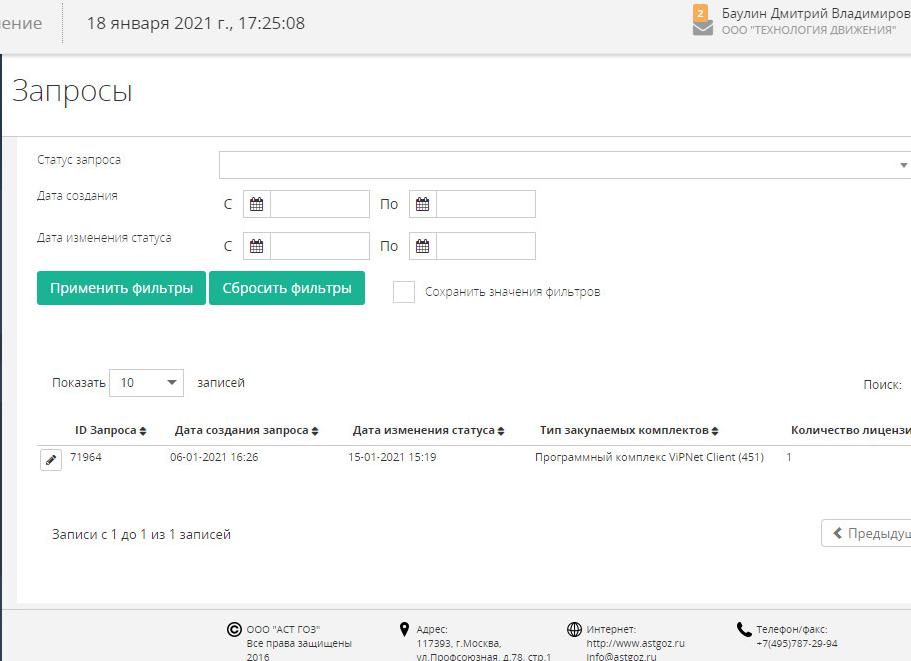911x661 pixels.
Task: Click the date-time 18 января 2021 text
Action: 196,23
